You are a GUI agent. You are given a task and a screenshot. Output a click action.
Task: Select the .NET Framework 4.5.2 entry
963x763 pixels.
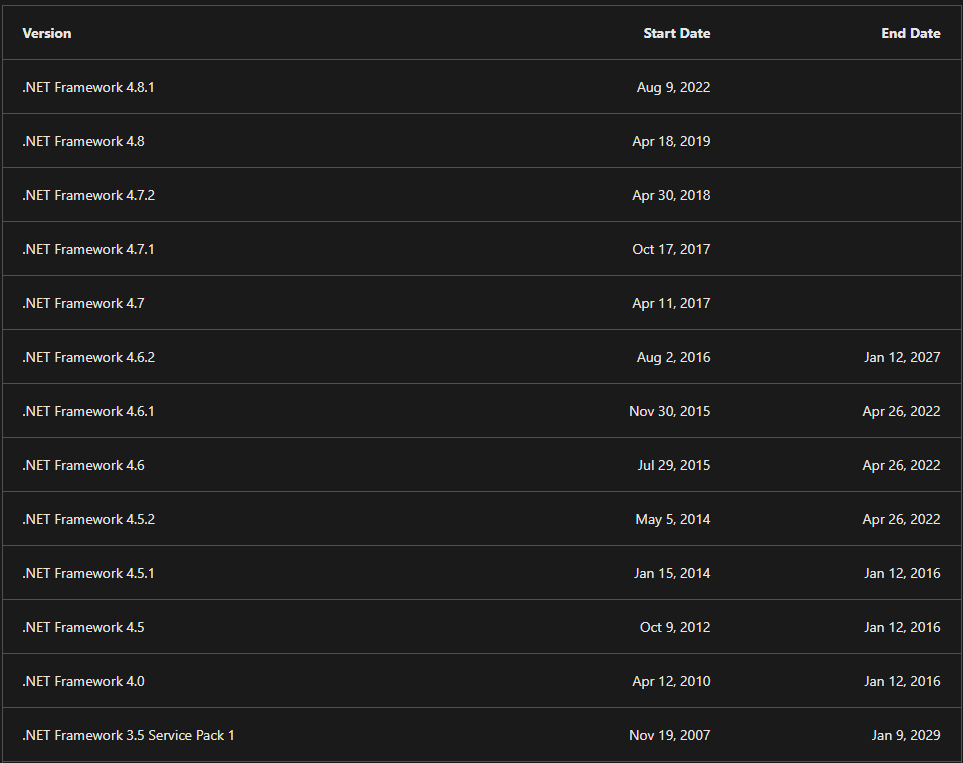coord(88,519)
